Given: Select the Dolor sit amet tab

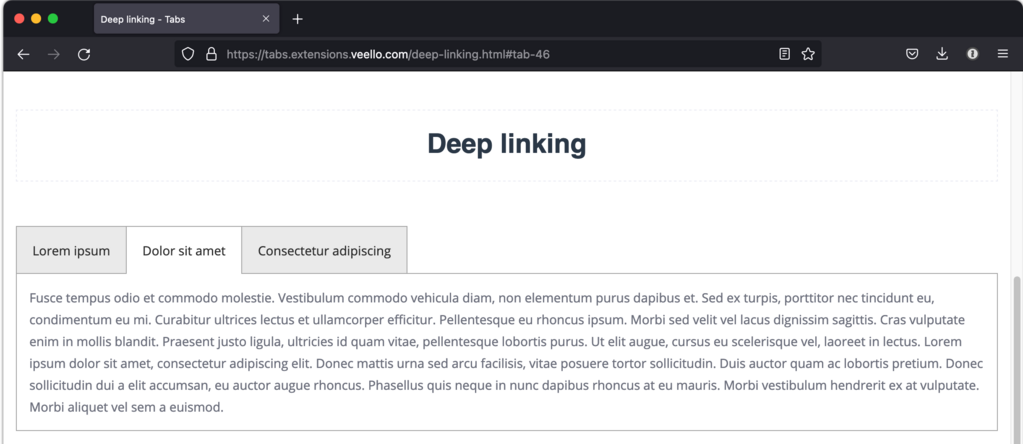Looking at the screenshot, I should tap(184, 251).
